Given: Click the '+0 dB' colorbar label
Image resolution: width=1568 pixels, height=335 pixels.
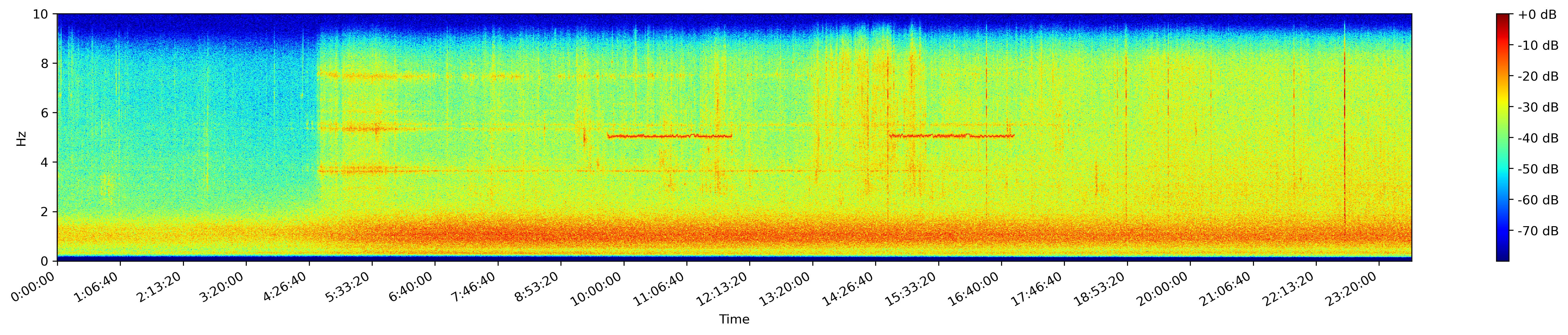Looking at the screenshot, I should pos(1538,15).
